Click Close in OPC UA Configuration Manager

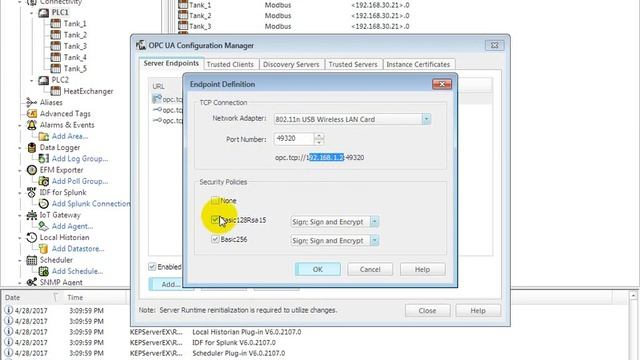(x=427, y=311)
